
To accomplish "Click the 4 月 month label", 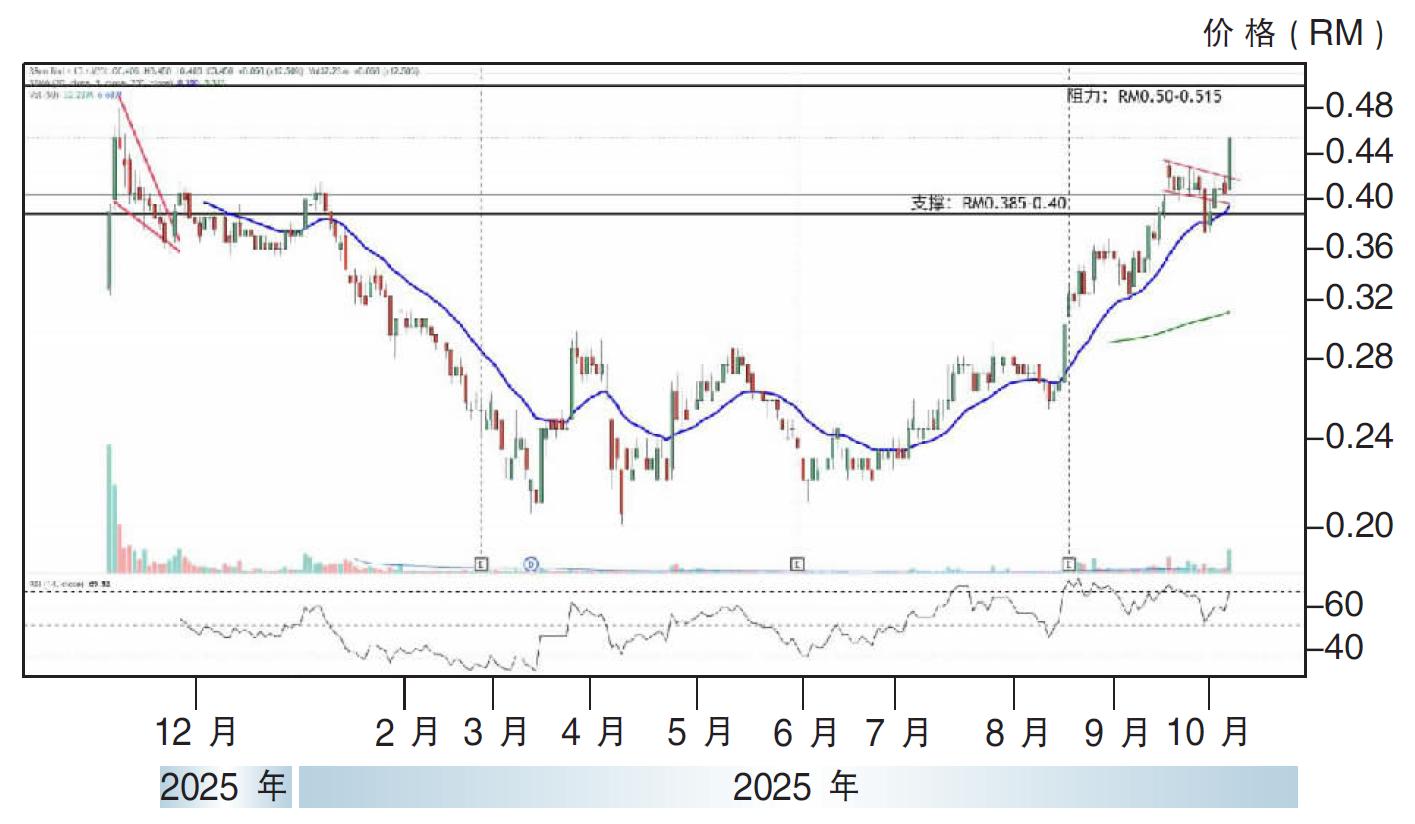I will coord(592,733).
